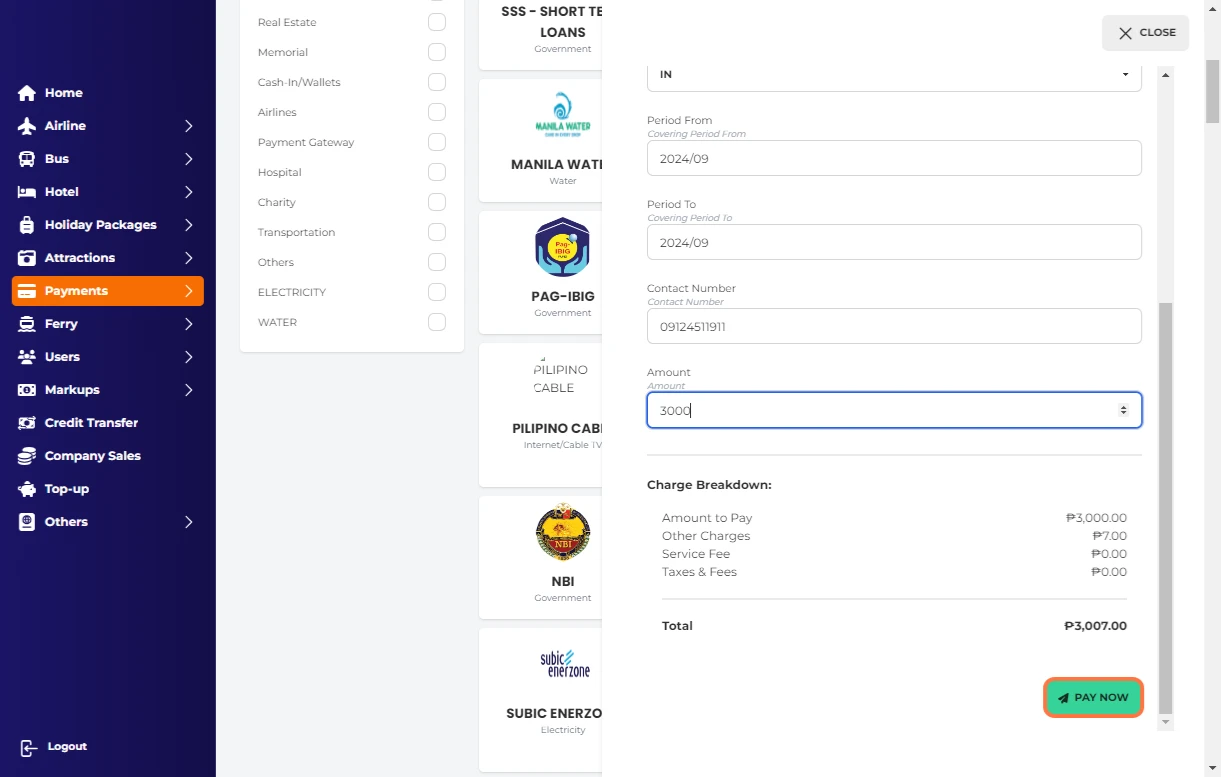Image resolution: width=1221 pixels, height=777 pixels.
Task: Close the payment form panel
Action: 1145,33
